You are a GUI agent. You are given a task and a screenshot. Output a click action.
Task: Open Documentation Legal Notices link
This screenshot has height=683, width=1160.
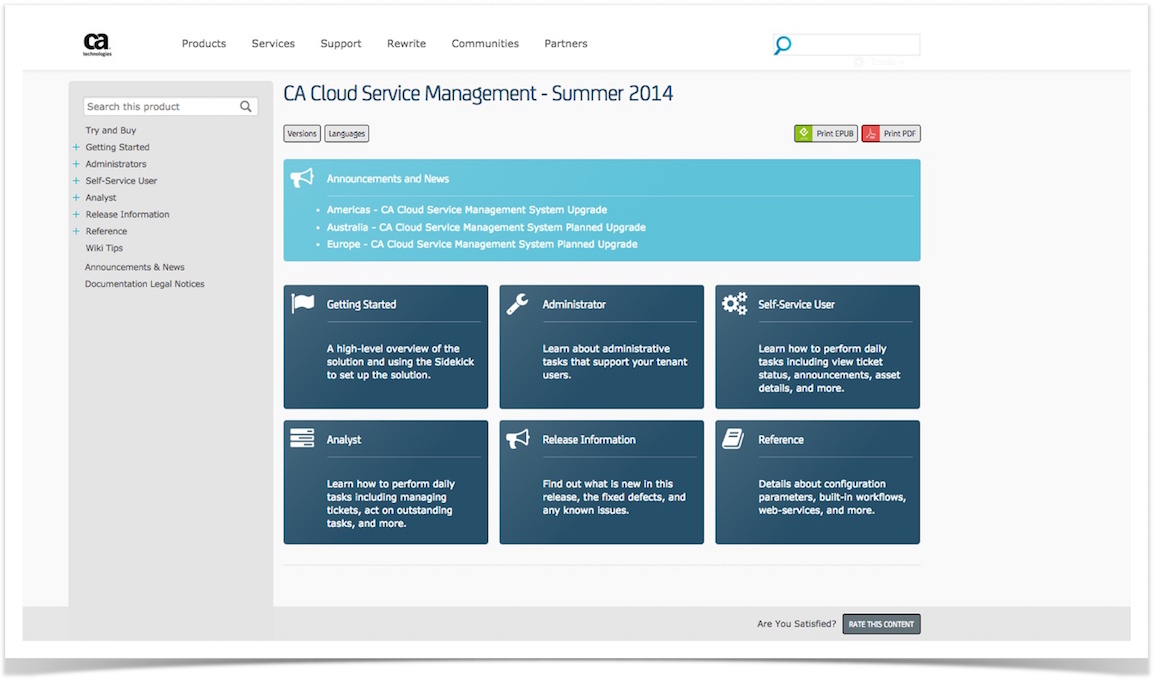tap(144, 284)
